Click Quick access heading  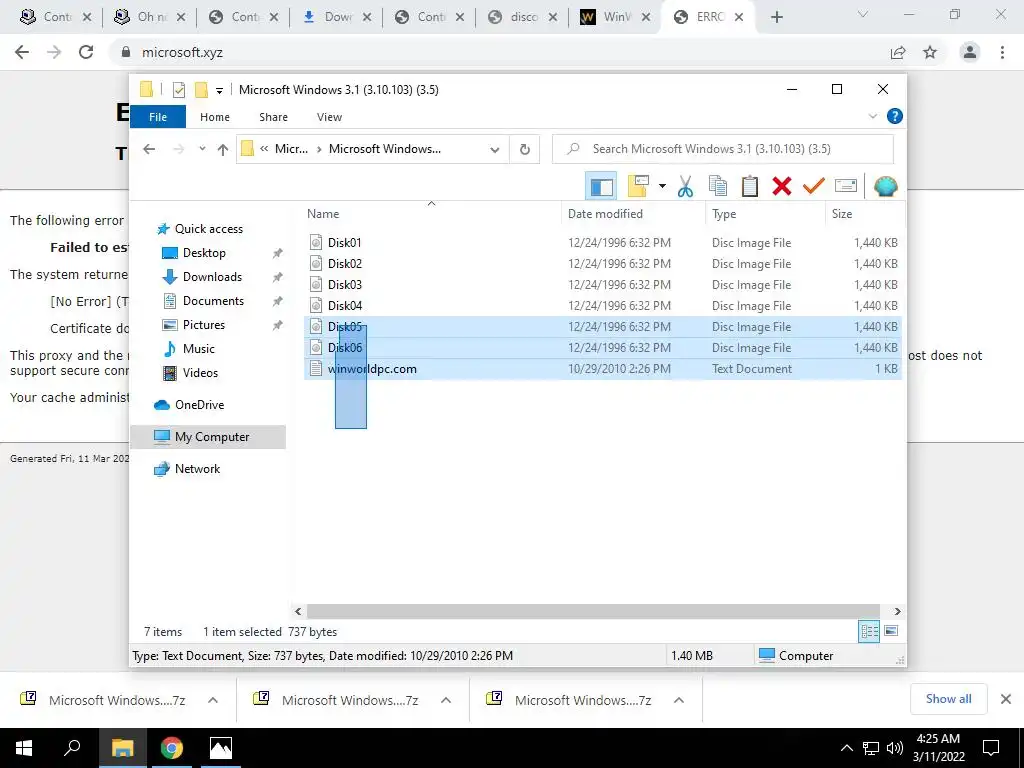[x=209, y=229]
